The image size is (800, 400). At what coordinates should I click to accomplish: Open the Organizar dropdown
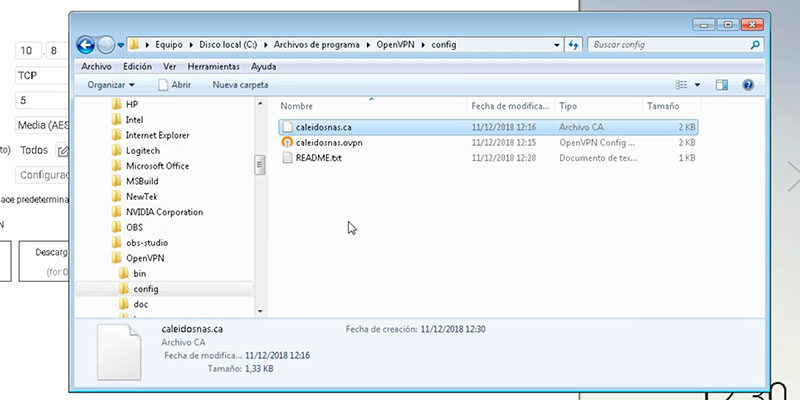[111, 85]
